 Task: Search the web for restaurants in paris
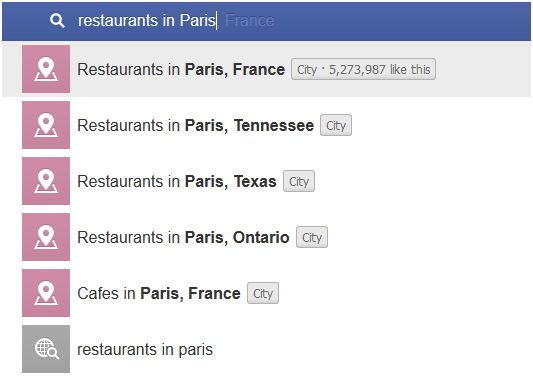tap(266, 349)
